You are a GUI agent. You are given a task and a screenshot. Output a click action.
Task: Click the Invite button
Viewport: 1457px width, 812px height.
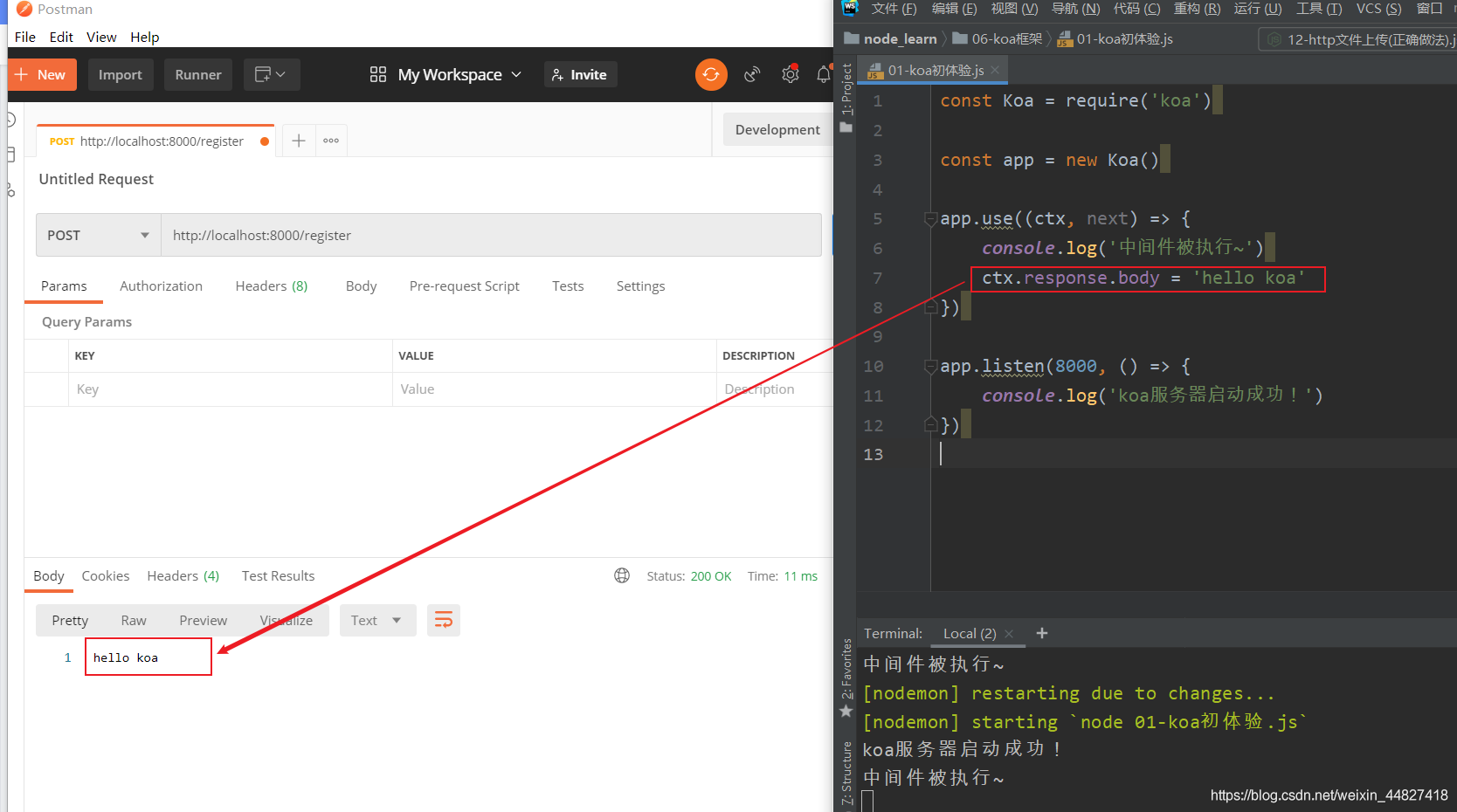point(580,75)
